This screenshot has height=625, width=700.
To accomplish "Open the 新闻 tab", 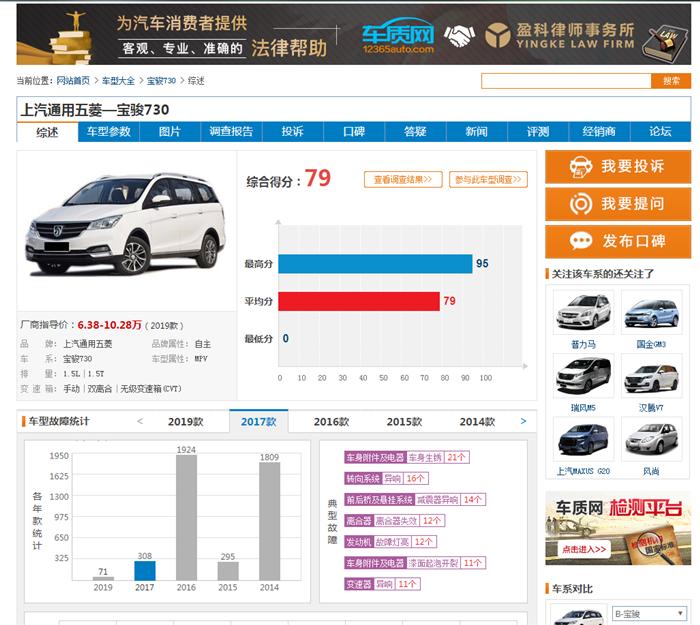I will [x=477, y=132].
